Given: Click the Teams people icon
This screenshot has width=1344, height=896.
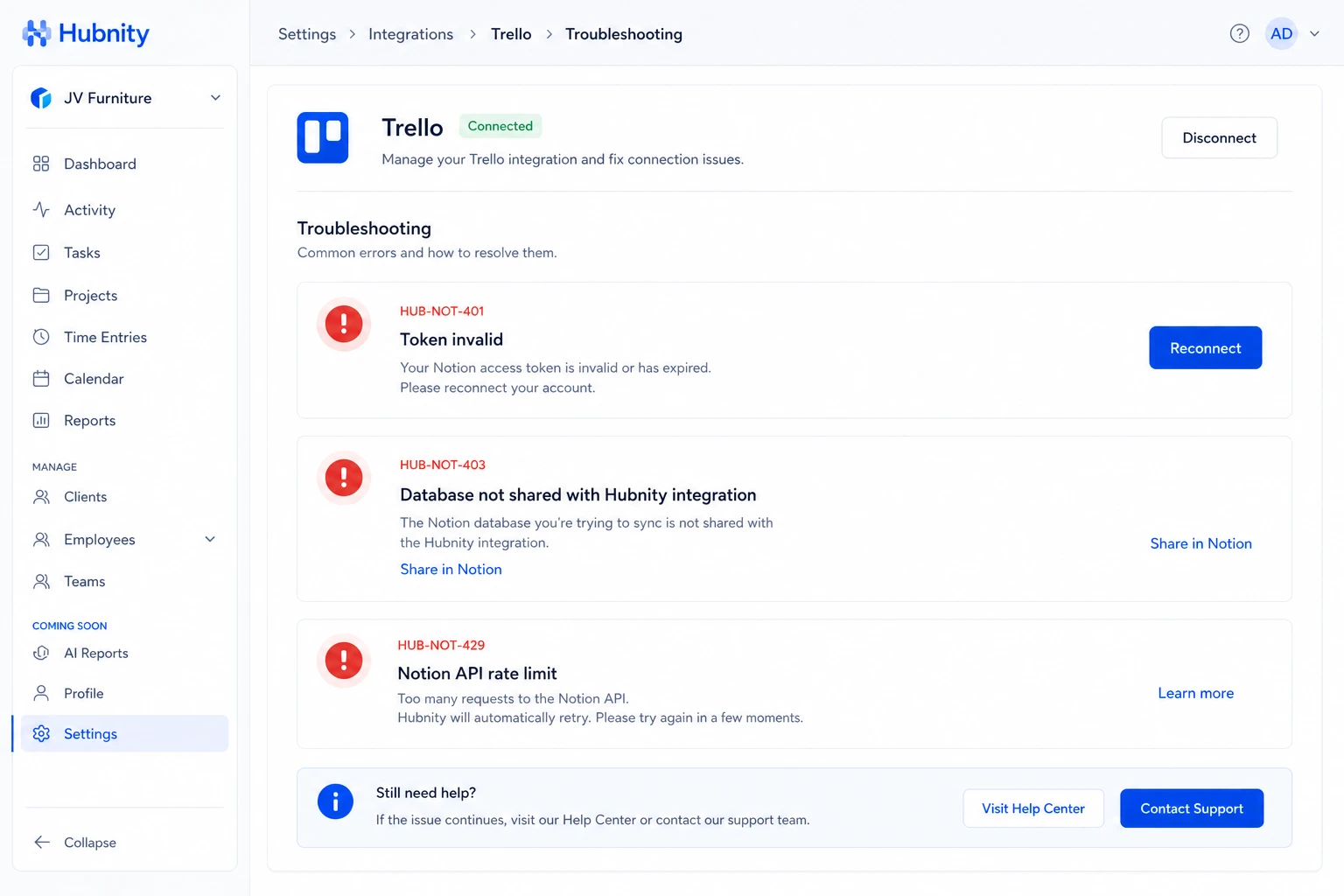Looking at the screenshot, I should click(41, 581).
